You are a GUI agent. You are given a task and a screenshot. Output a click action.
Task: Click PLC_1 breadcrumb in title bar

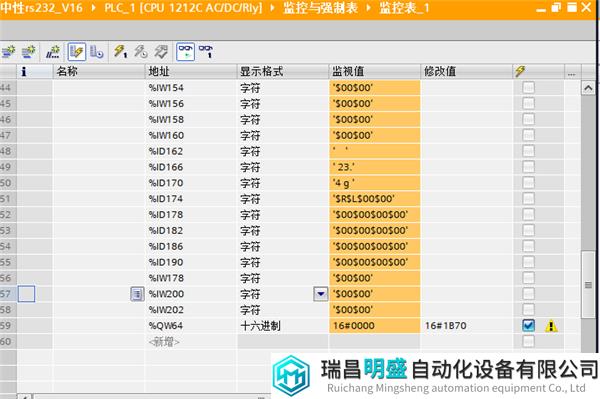pos(183,8)
